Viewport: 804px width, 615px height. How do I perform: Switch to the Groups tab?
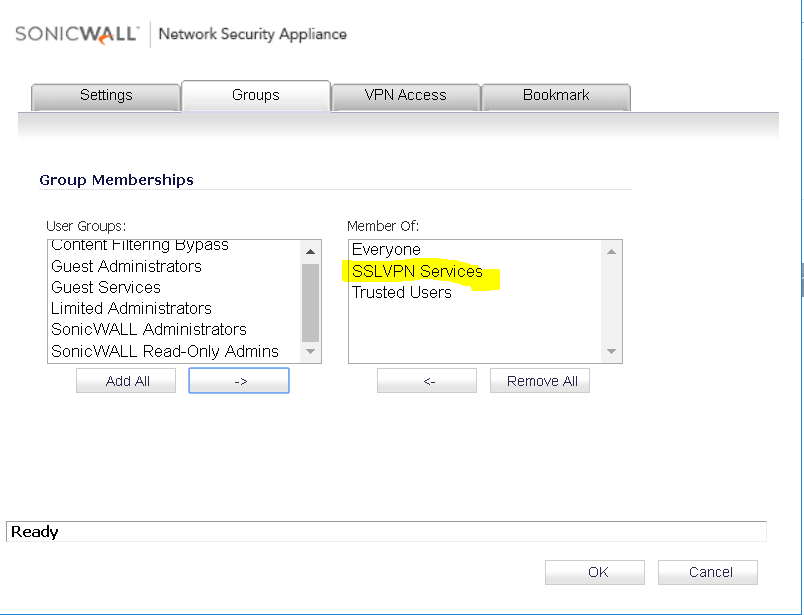[x=256, y=95]
